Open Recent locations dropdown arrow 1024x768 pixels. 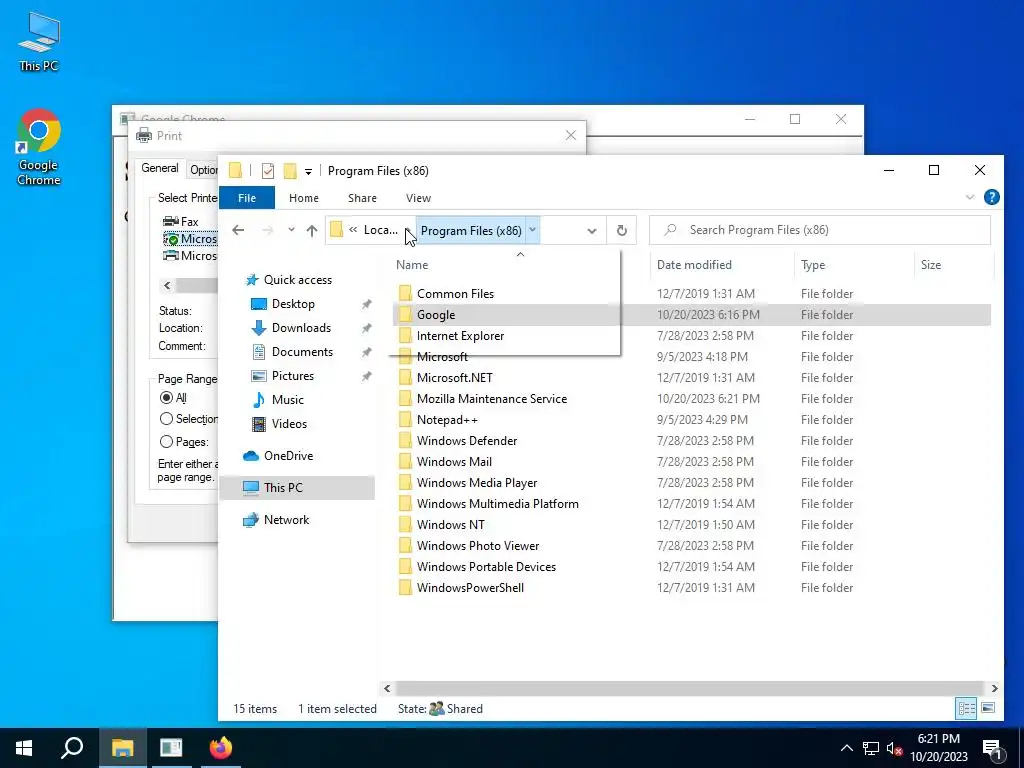click(291, 230)
